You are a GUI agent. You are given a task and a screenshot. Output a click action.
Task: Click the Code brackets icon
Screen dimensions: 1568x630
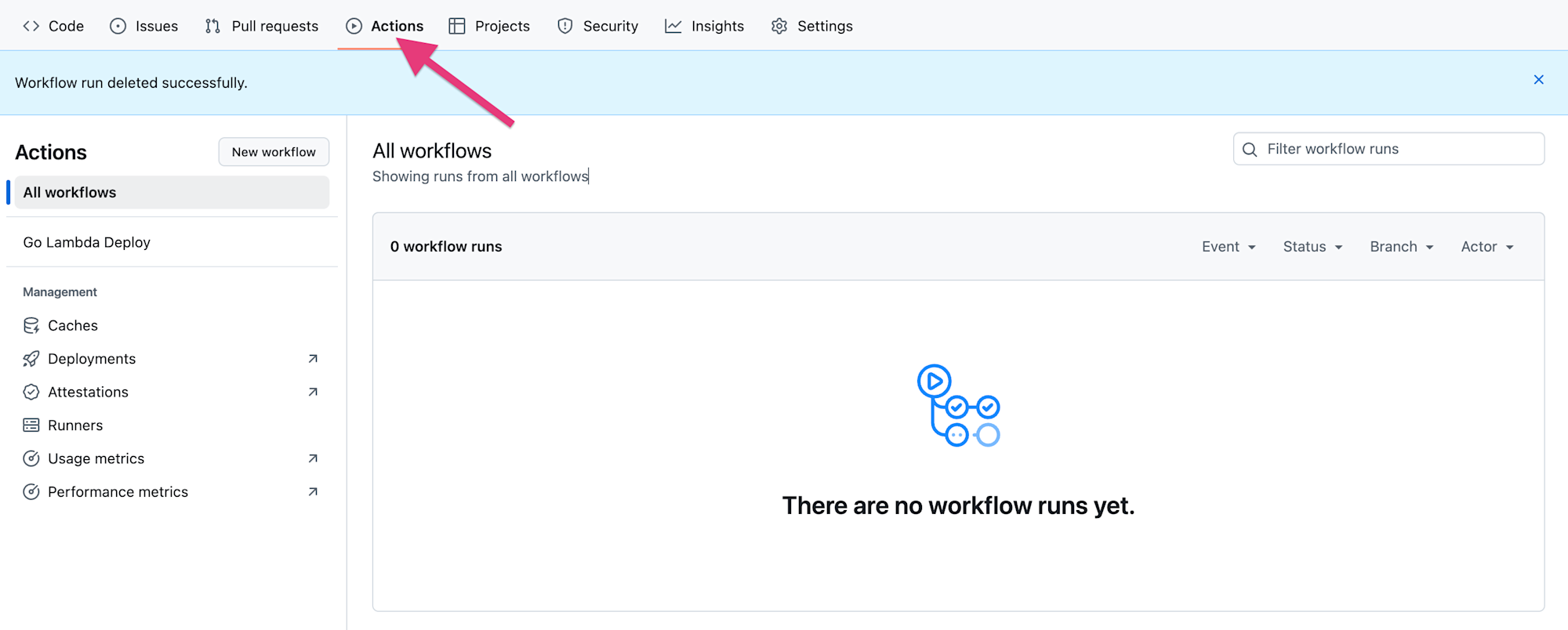31,26
